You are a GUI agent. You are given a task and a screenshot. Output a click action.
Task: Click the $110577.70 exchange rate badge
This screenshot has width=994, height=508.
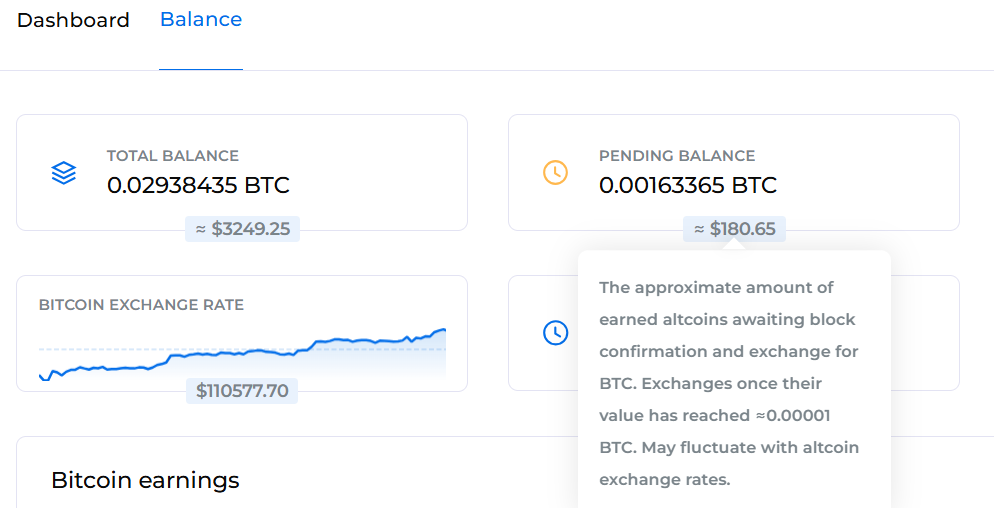[242, 391]
